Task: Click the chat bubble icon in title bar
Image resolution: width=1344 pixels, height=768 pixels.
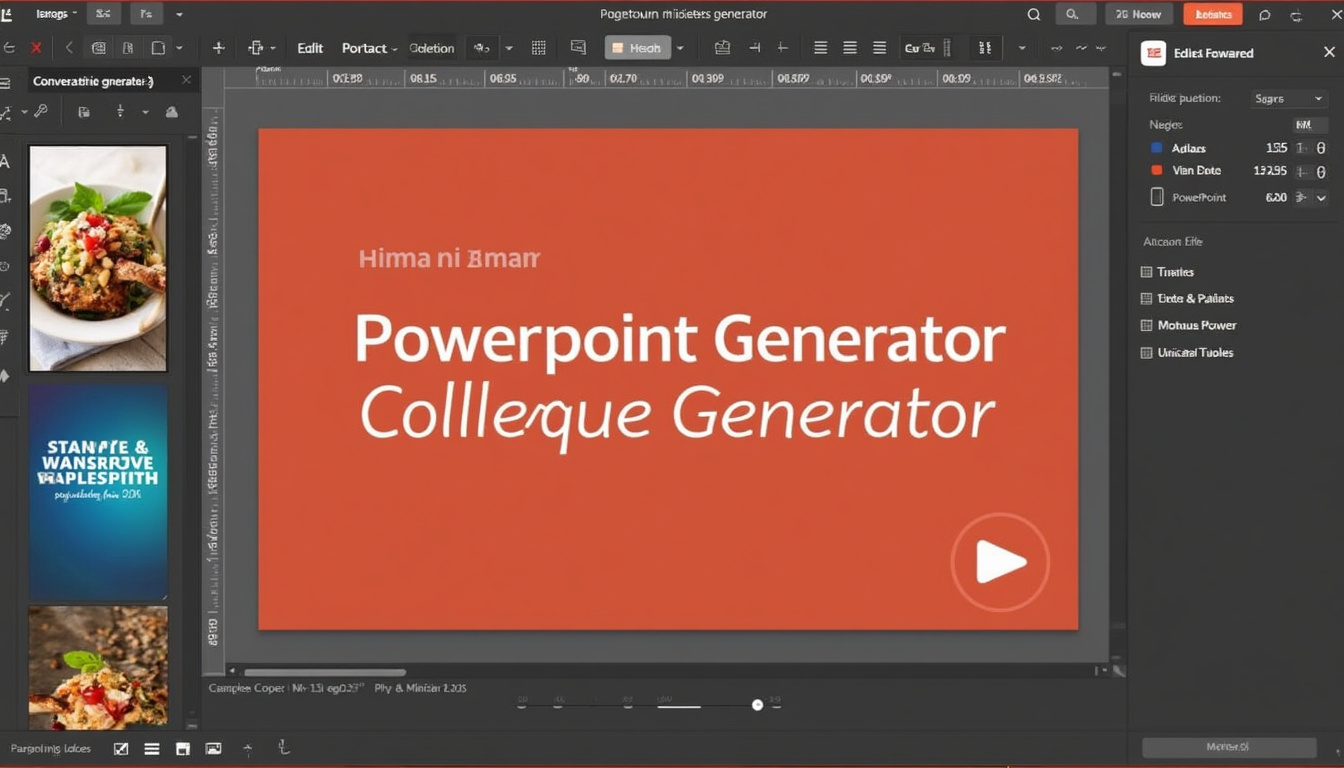Action: point(1265,15)
